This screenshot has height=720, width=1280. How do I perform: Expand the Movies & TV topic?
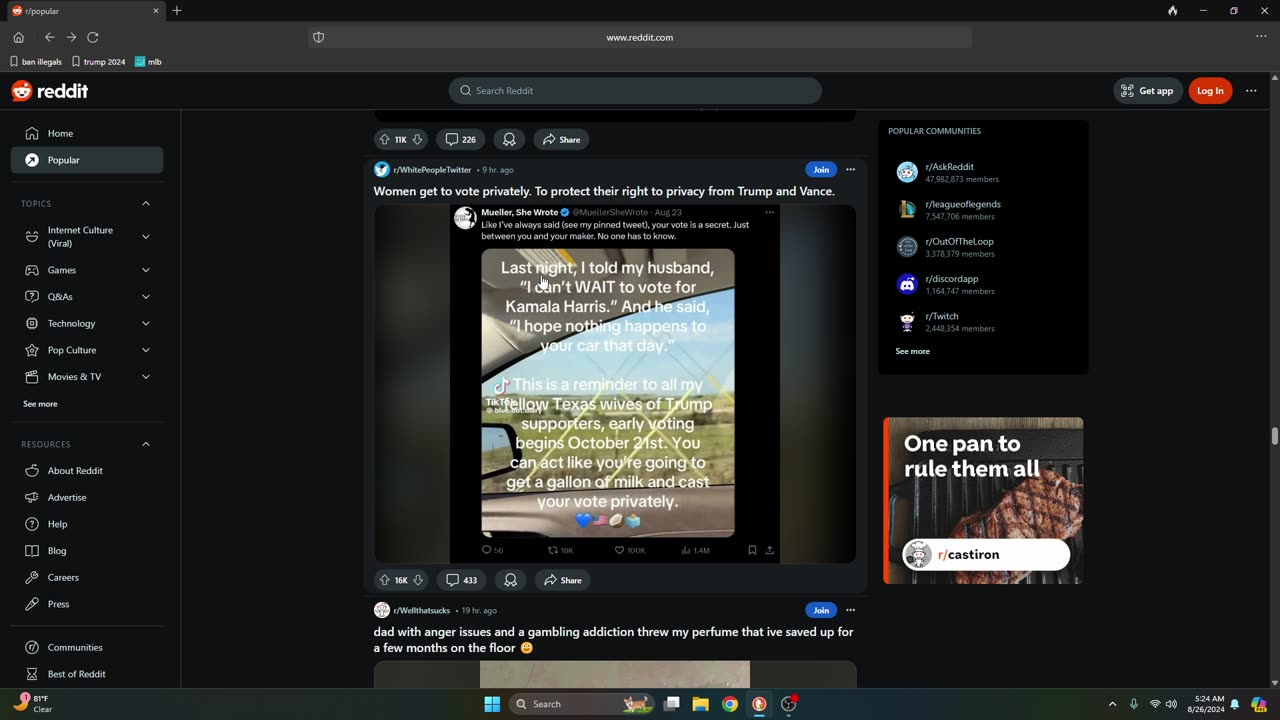[146, 377]
